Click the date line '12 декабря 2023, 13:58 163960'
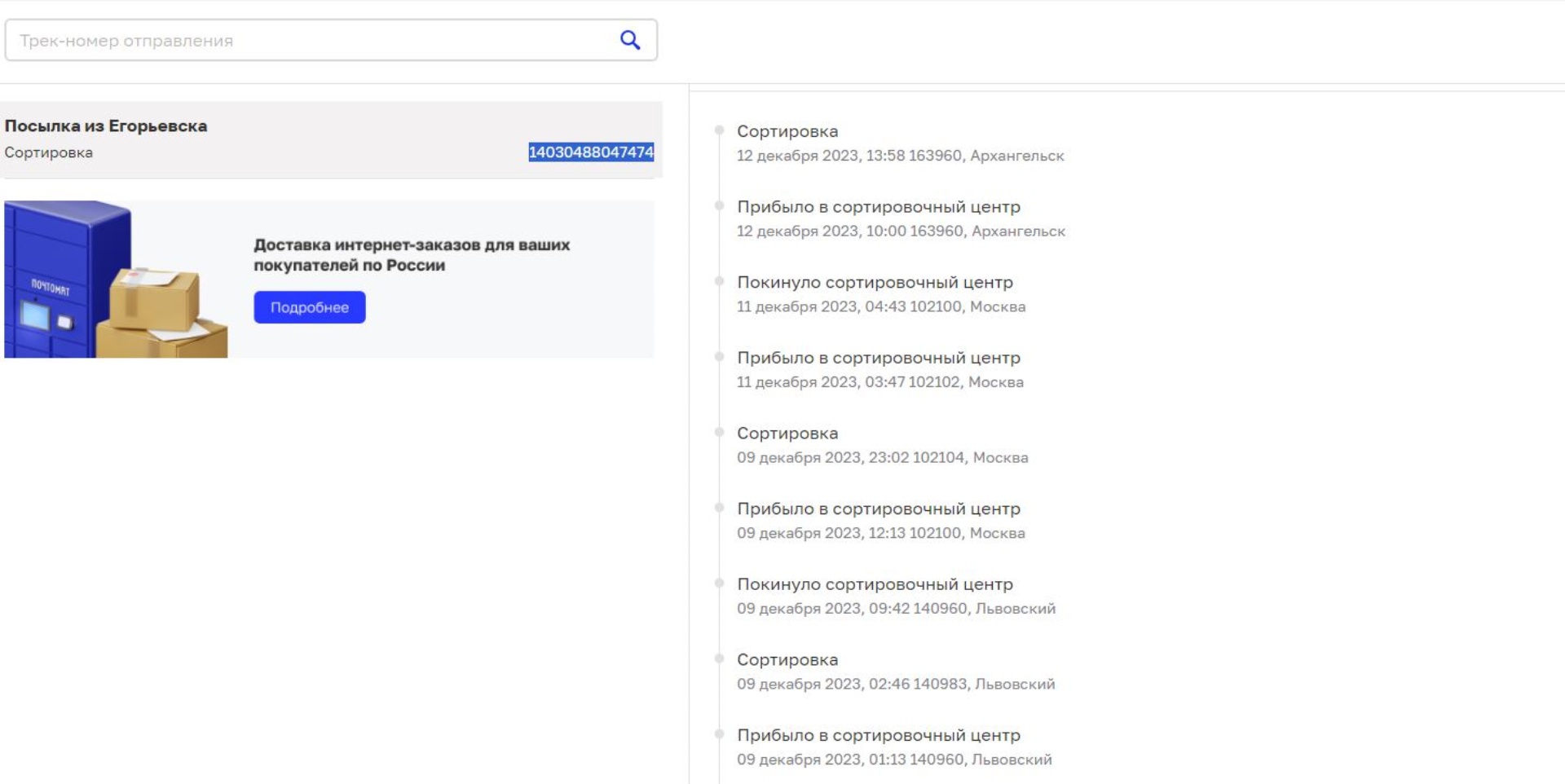The height and width of the screenshot is (784, 1565). point(849,156)
